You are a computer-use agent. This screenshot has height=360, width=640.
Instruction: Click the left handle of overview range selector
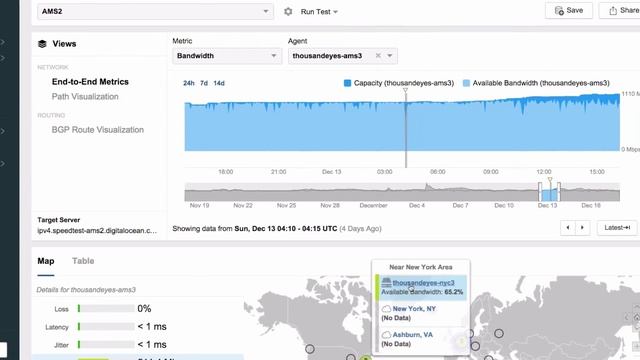tap(540, 192)
